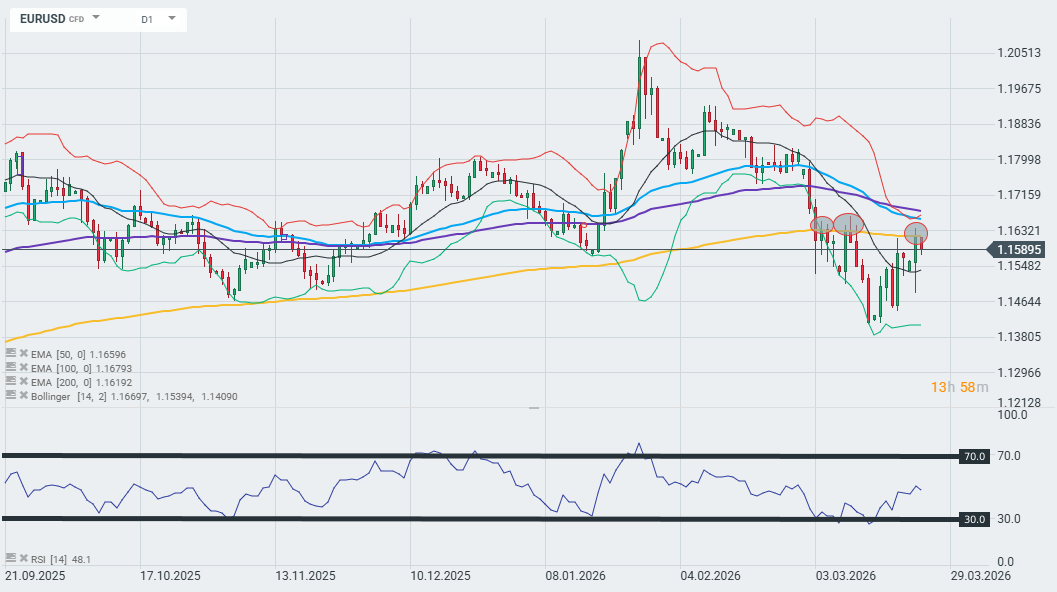Select the RSI 30.0 oversold level label
1057x592 pixels.
(x=974, y=519)
